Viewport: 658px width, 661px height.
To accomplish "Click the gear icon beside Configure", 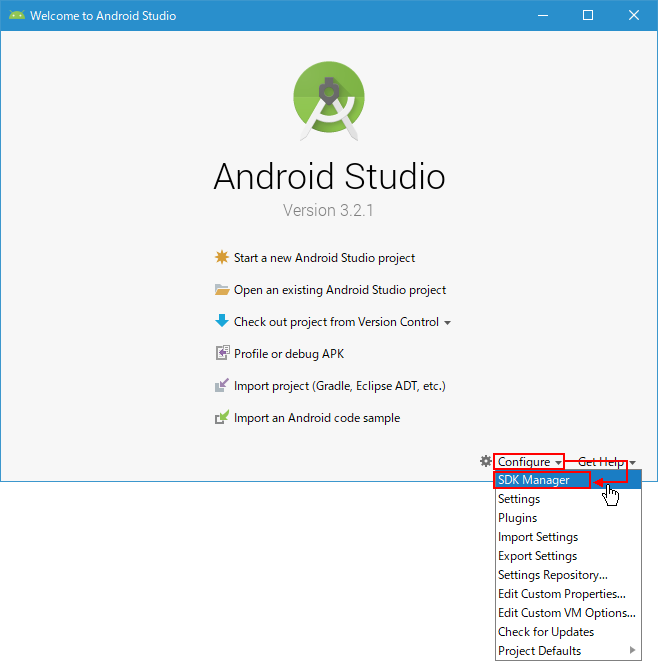I will (x=486, y=461).
